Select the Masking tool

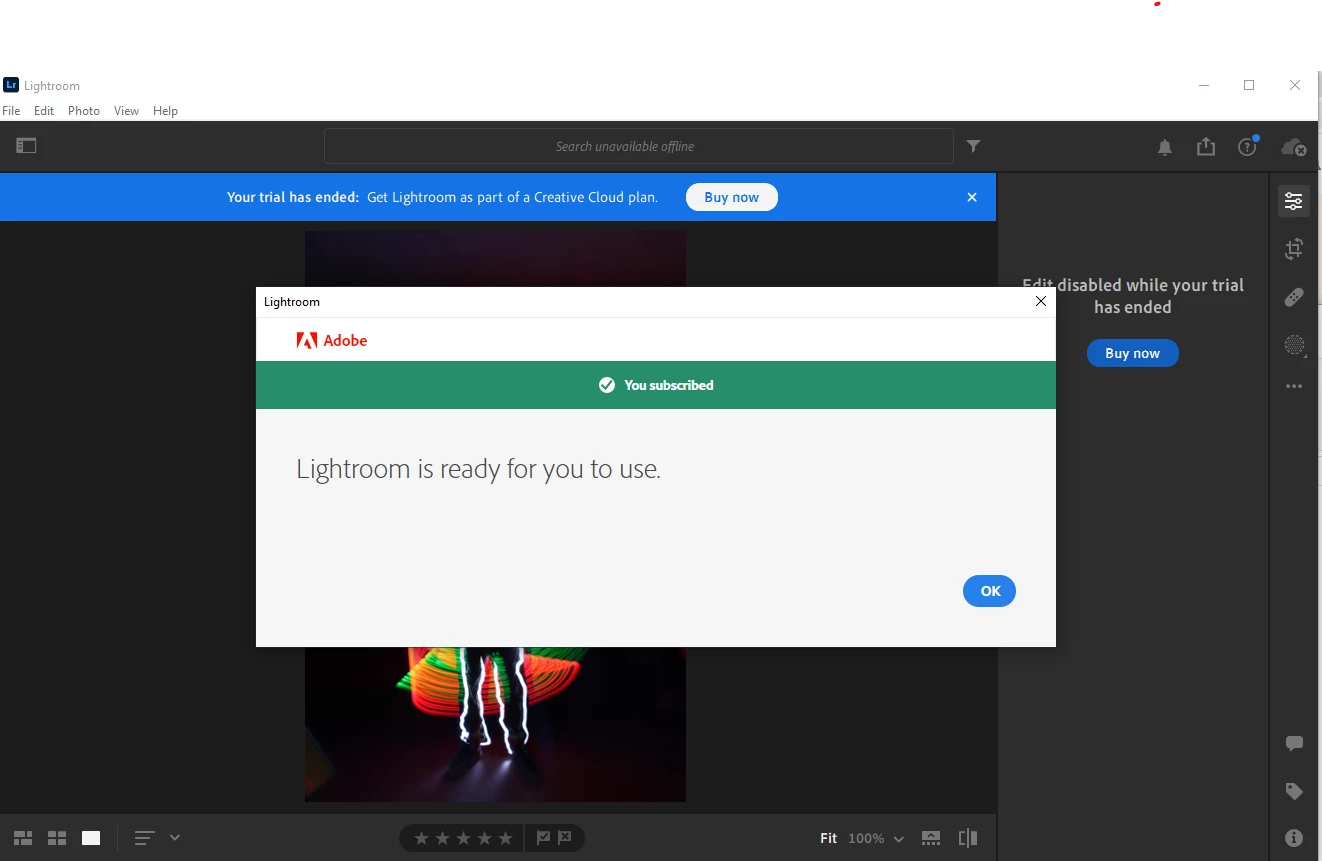click(1294, 345)
